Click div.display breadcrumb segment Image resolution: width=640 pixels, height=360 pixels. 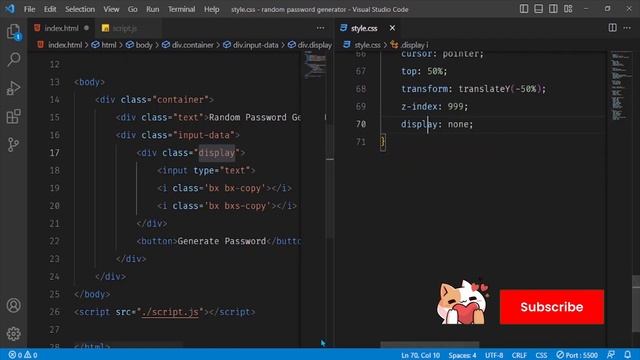tap(310, 45)
